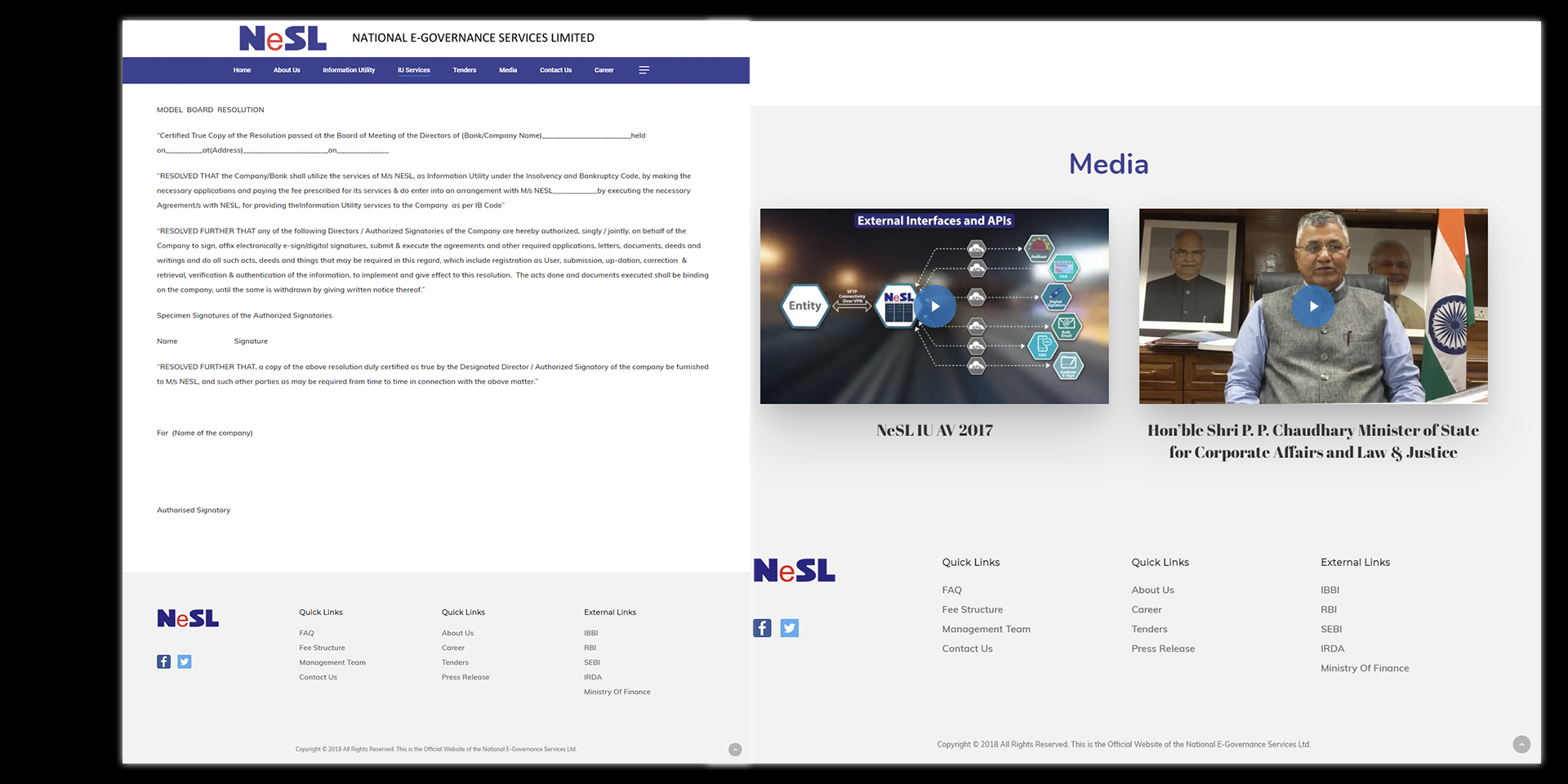Open IU Services menu item
The height and width of the screenshot is (784, 1568).
tap(414, 70)
